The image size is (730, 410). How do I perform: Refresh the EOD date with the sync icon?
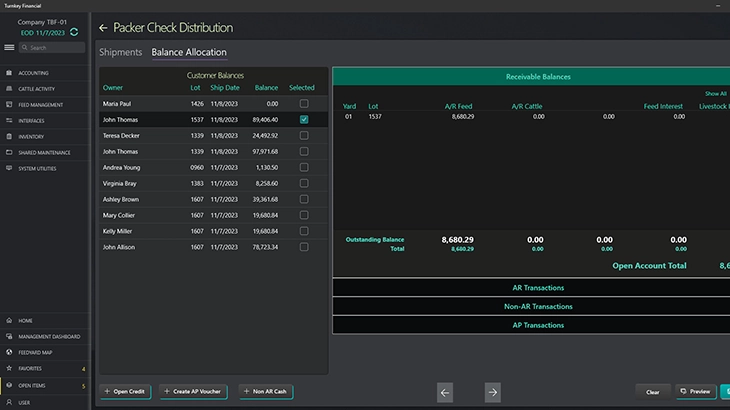click(x=74, y=32)
